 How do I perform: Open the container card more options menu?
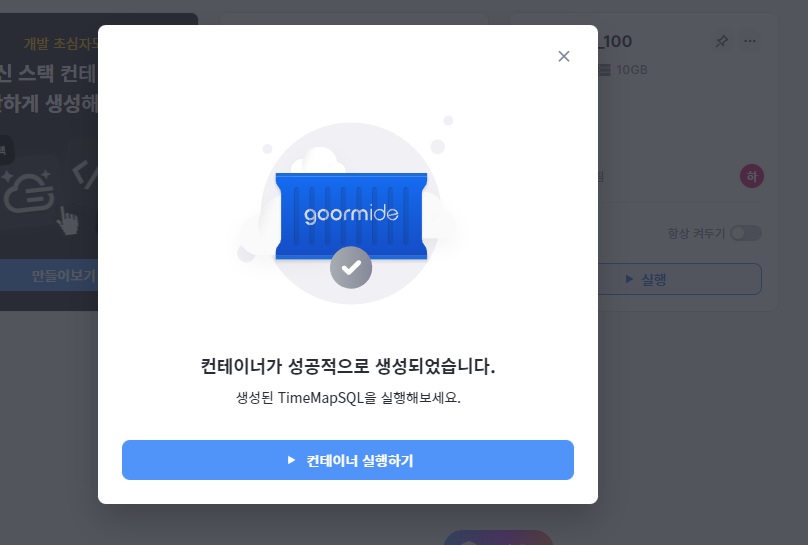[750, 41]
